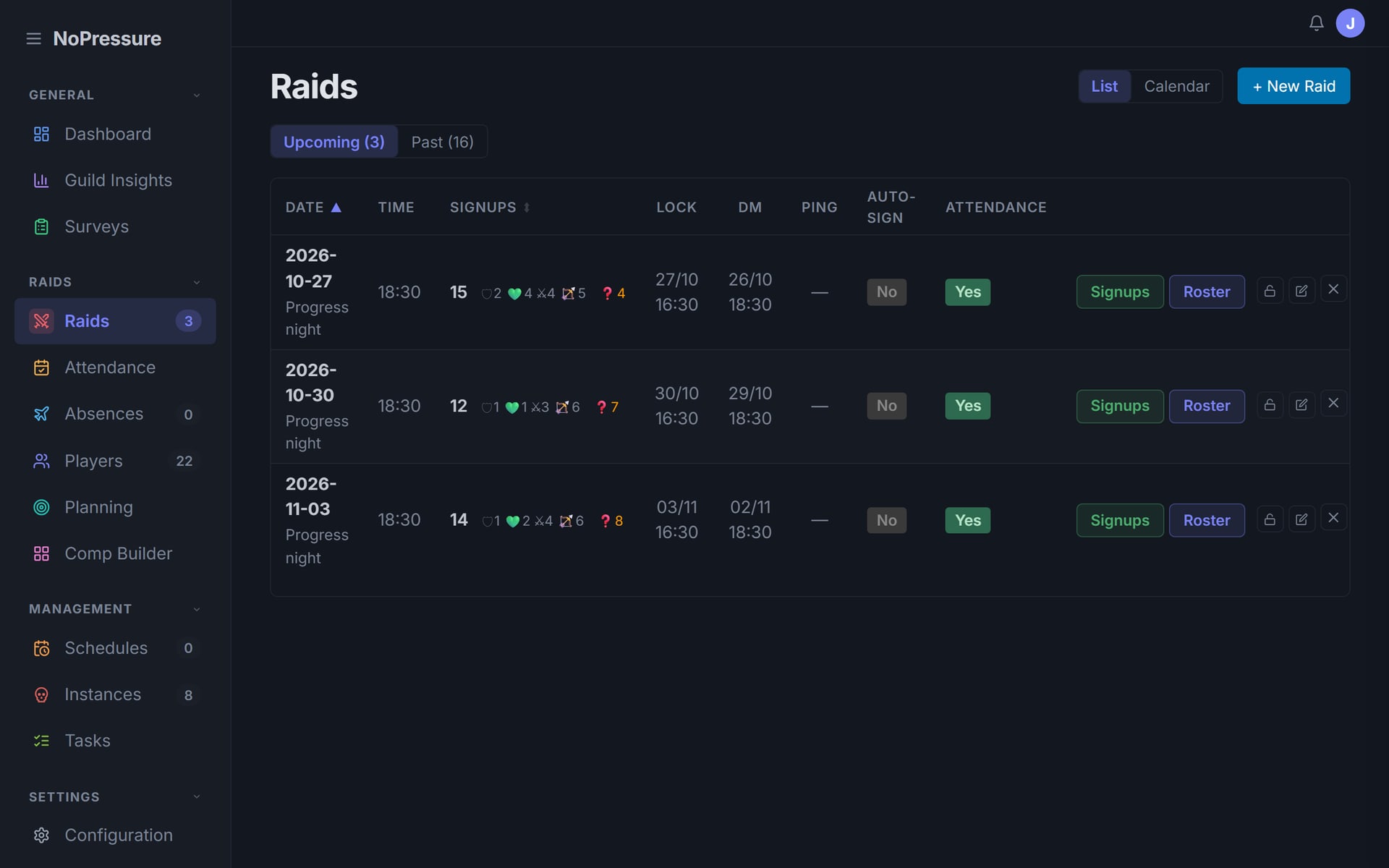
Task: Toggle auto-sign No for the 2026-10-27 raid
Action: tap(886, 292)
